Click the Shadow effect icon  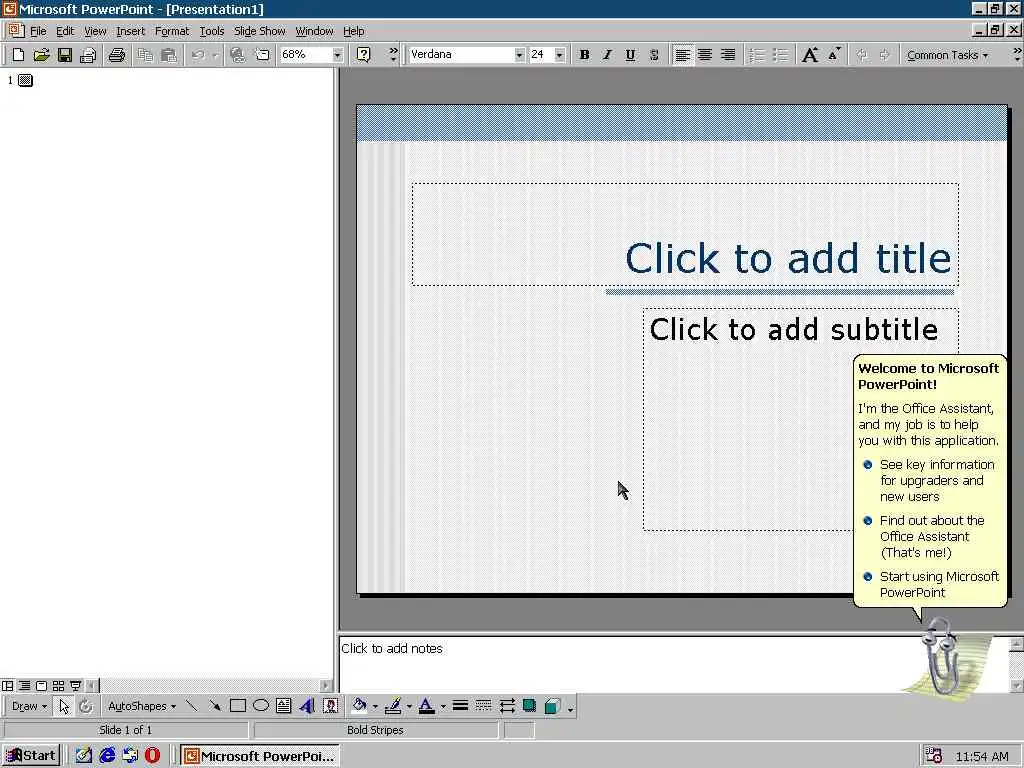[530, 706]
